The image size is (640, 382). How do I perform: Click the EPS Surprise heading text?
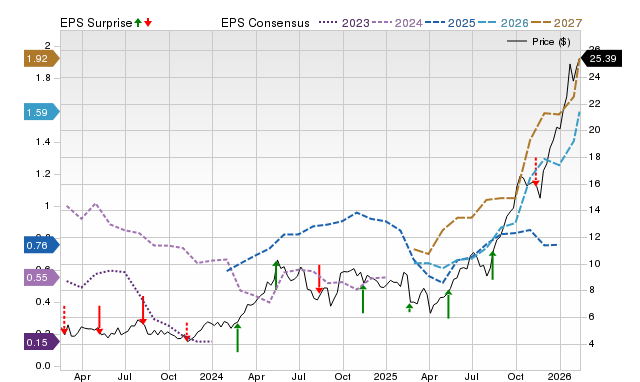click(96, 23)
